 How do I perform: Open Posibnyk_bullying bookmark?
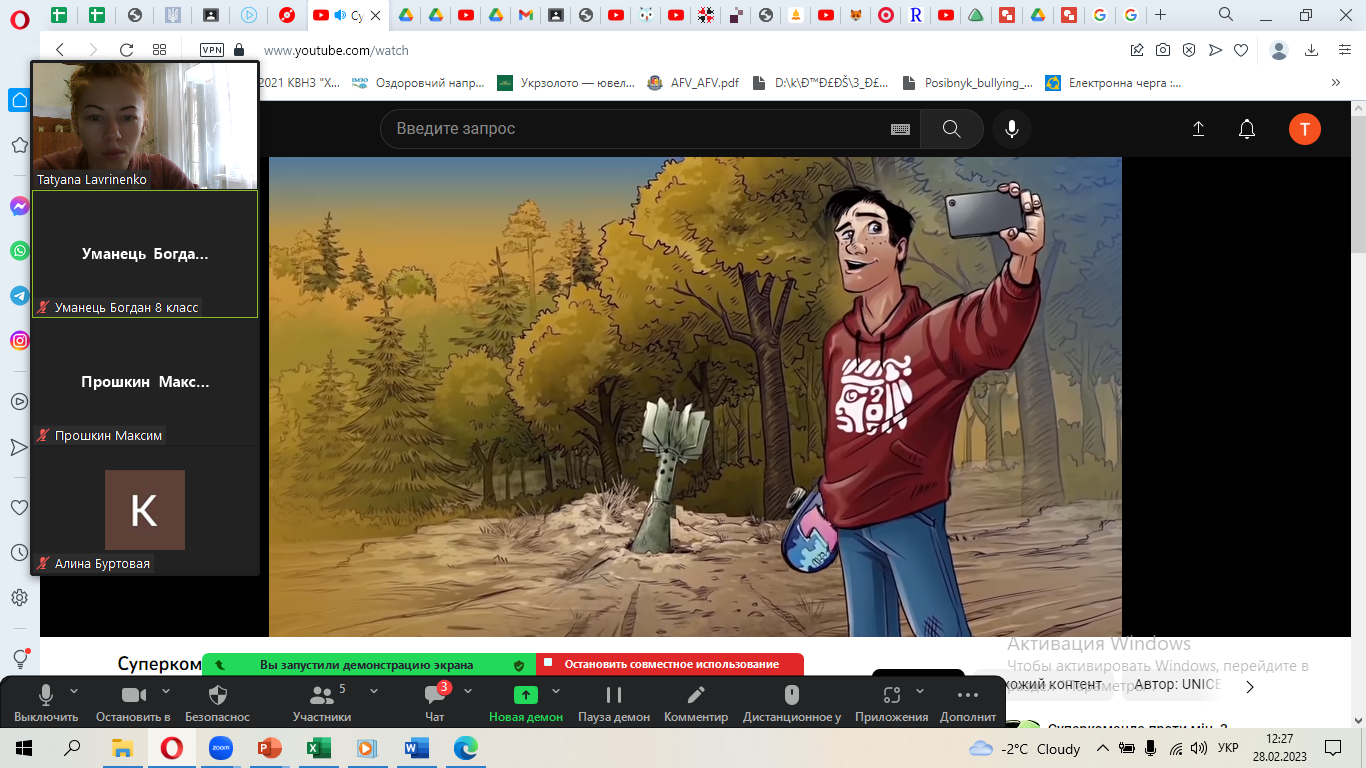pos(967,83)
